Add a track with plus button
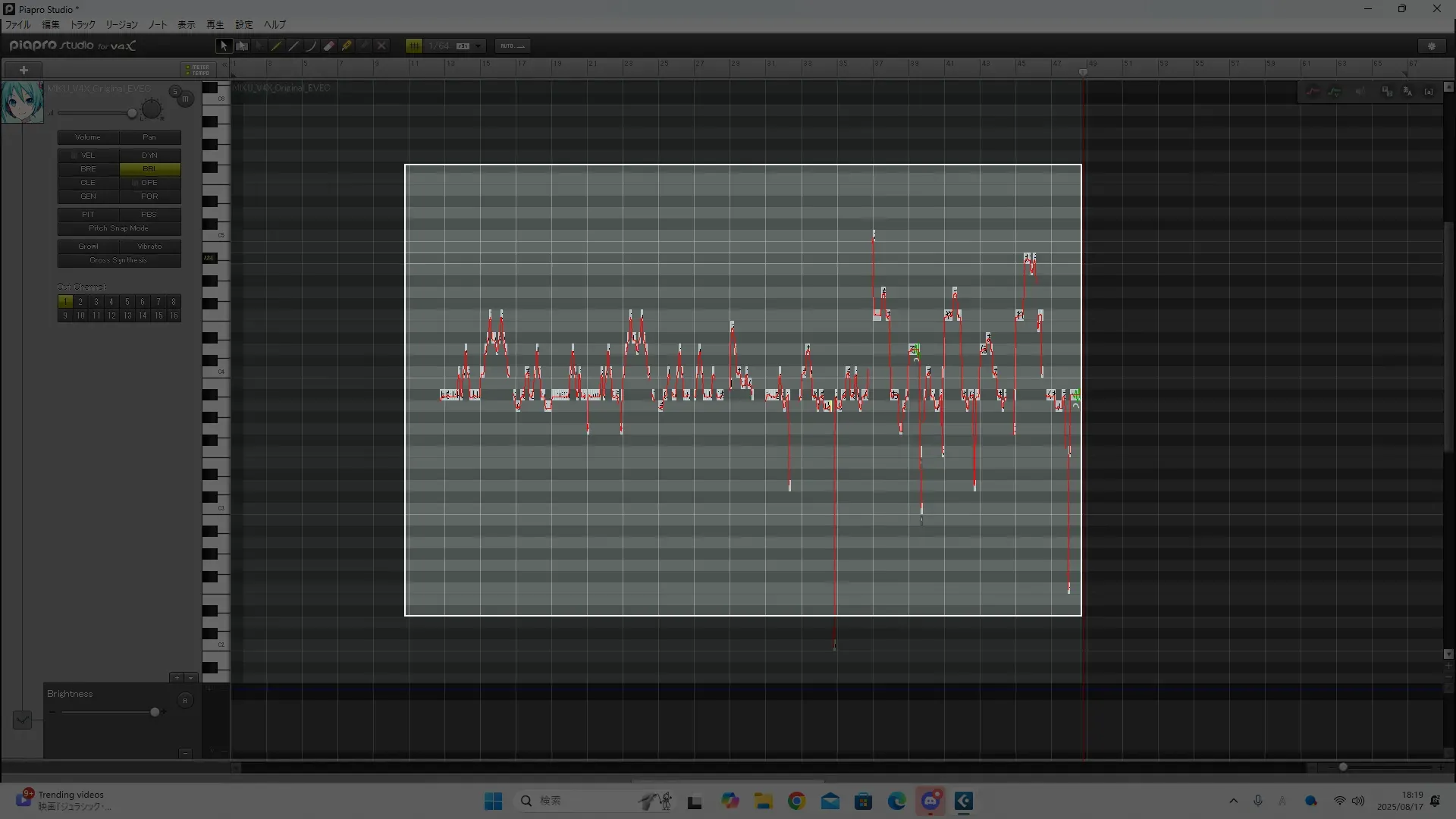Viewport: 1456px width, 819px height. coord(24,70)
